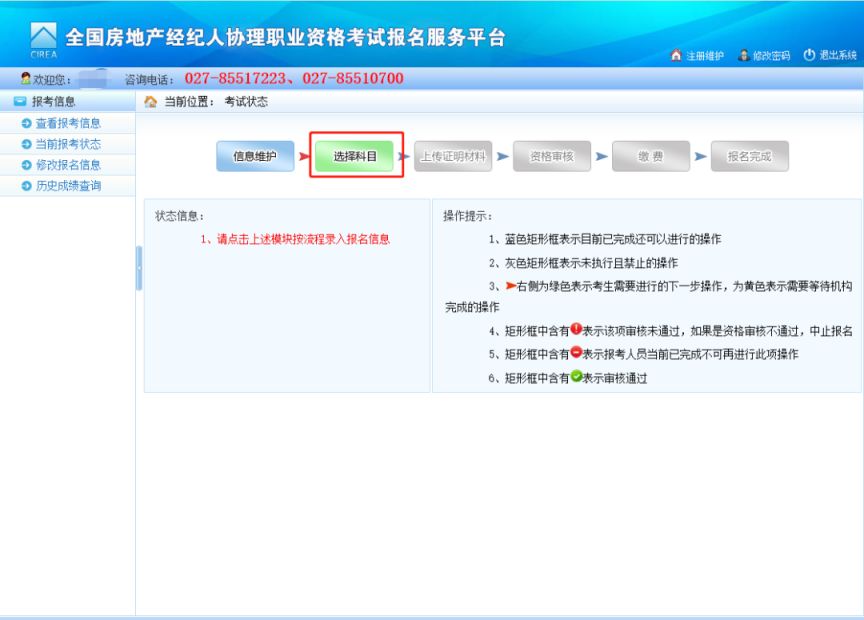Viewport: 864px width, 620px height.
Task: Click the red arrow icon in tip 3
Action: 511,285
